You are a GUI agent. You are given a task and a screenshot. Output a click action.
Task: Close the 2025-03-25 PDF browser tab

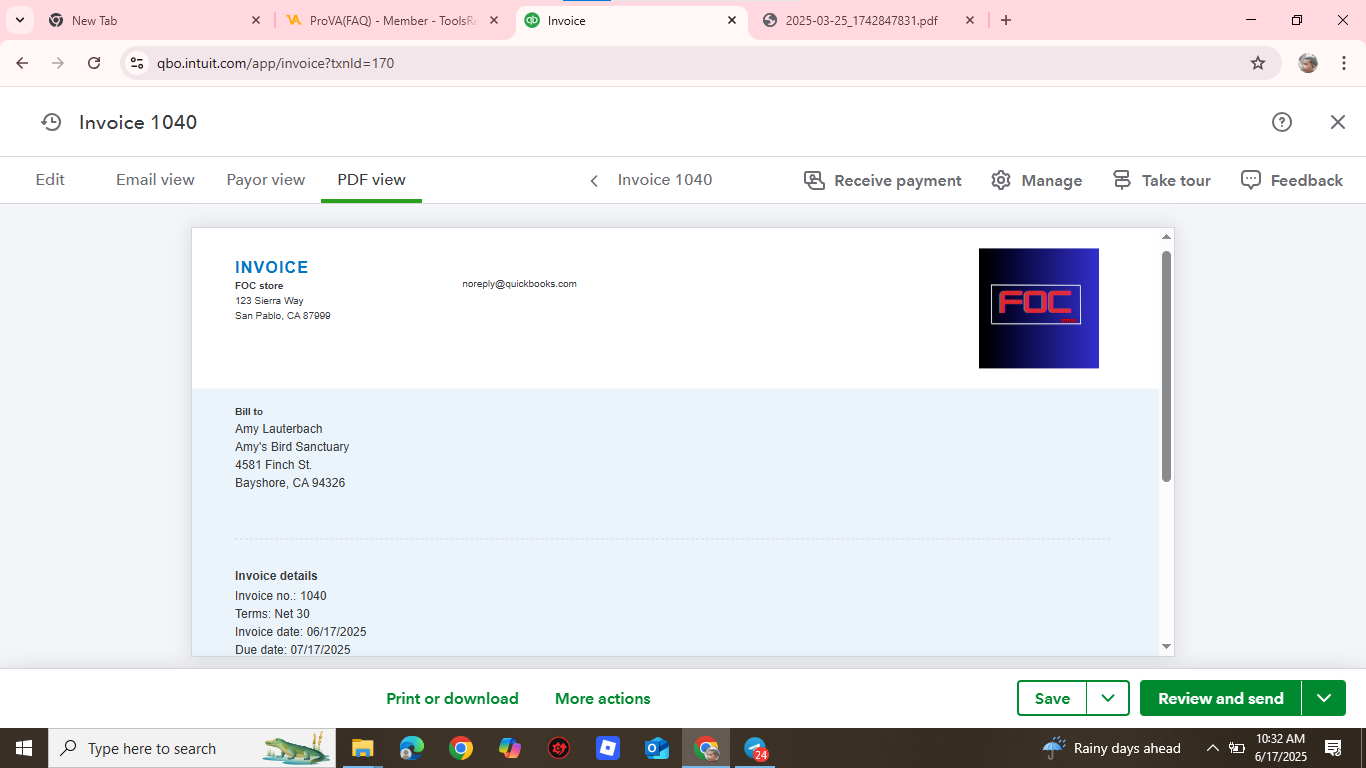click(970, 20)
